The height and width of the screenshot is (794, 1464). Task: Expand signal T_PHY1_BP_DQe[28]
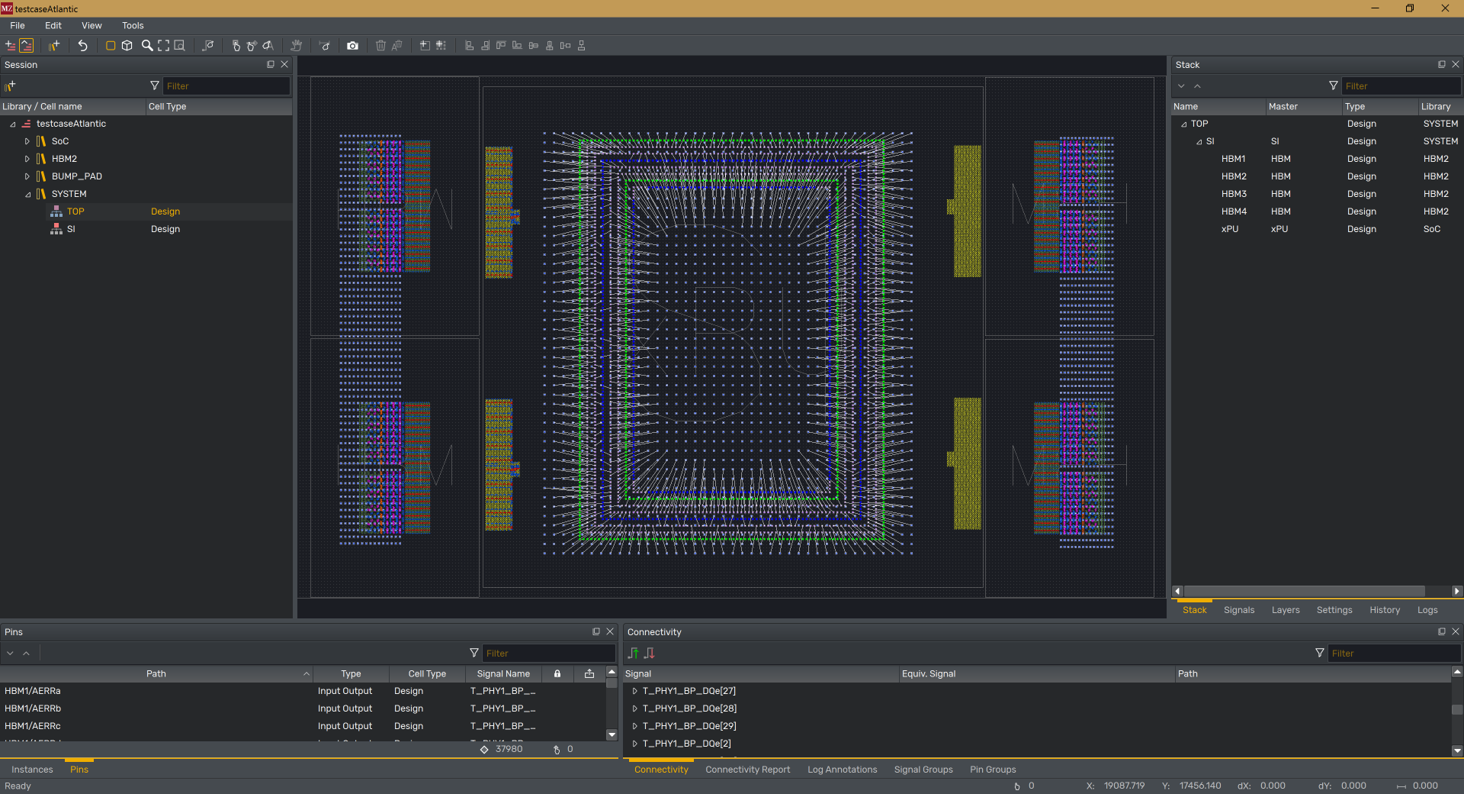pyautogui.click(x=635, y=709)
